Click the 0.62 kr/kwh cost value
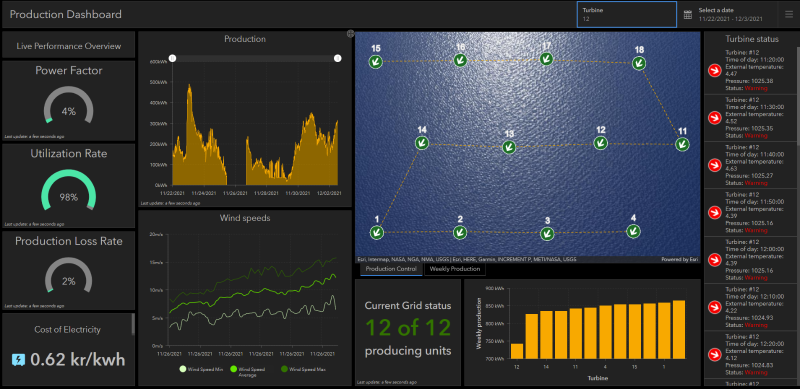 coord(78,360)
